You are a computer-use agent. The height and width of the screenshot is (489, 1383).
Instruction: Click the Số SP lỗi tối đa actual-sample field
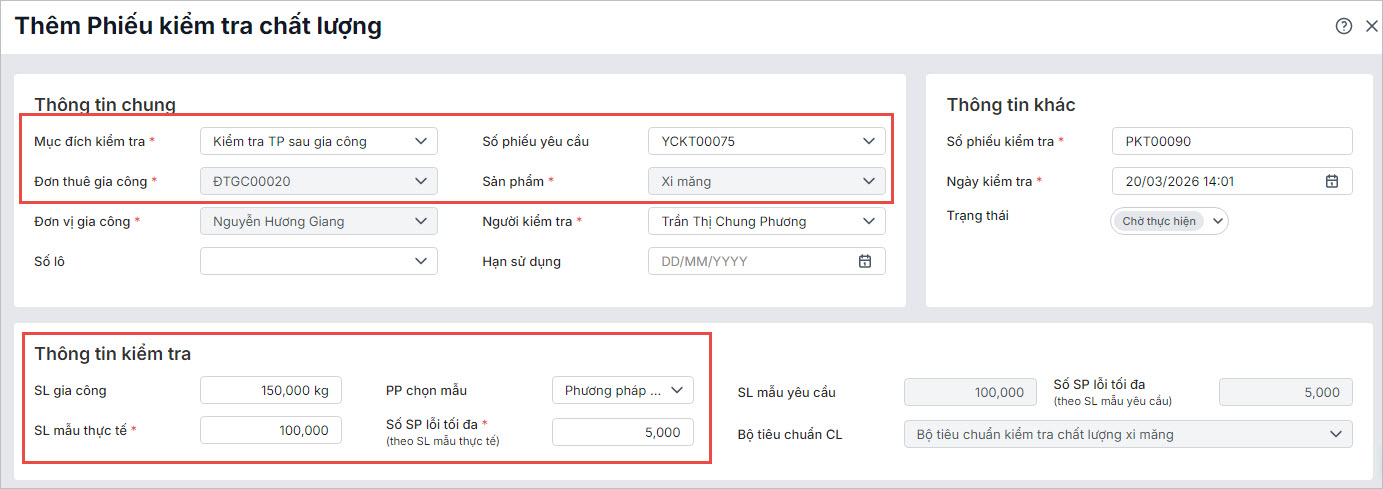tap(621, 432)
